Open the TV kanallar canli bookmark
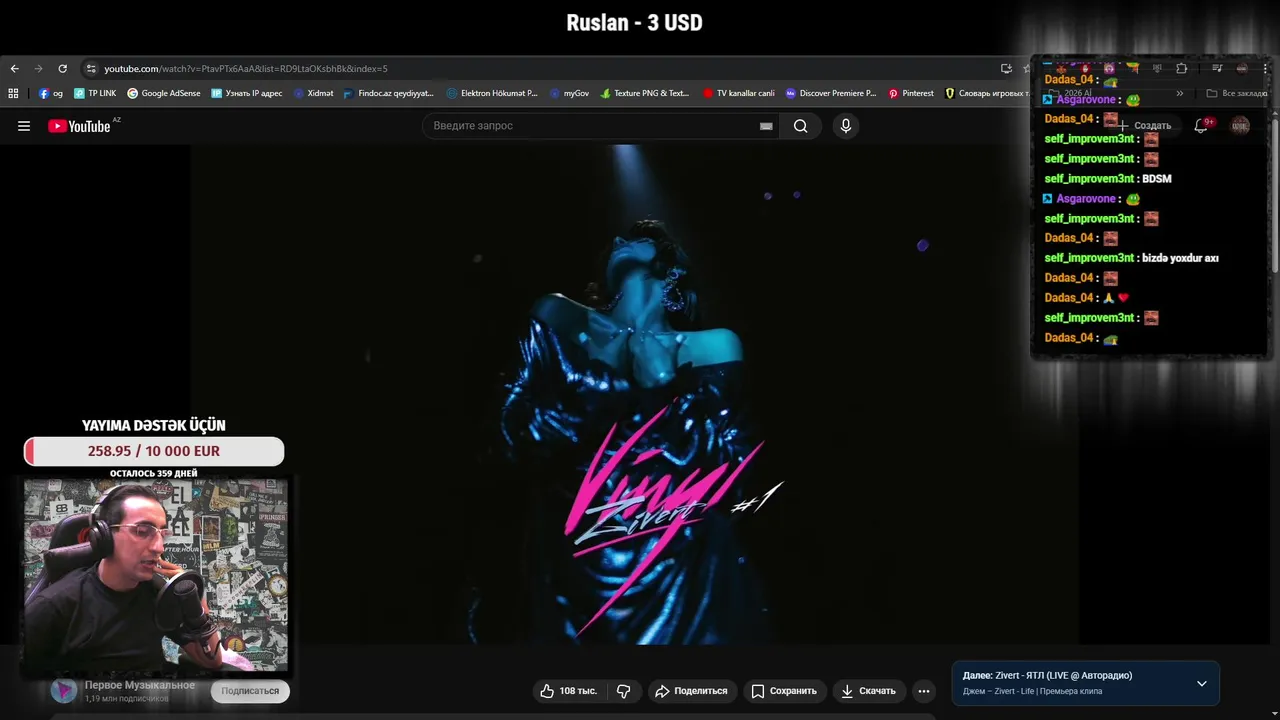Screen dimensions: 1280x720 pos(739,93)
